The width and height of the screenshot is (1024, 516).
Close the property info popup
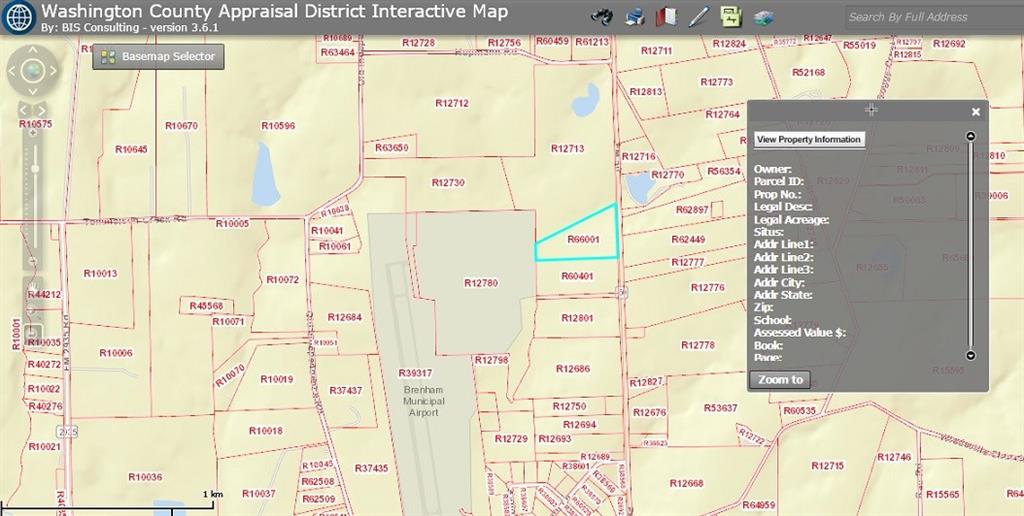coord(976,112)
